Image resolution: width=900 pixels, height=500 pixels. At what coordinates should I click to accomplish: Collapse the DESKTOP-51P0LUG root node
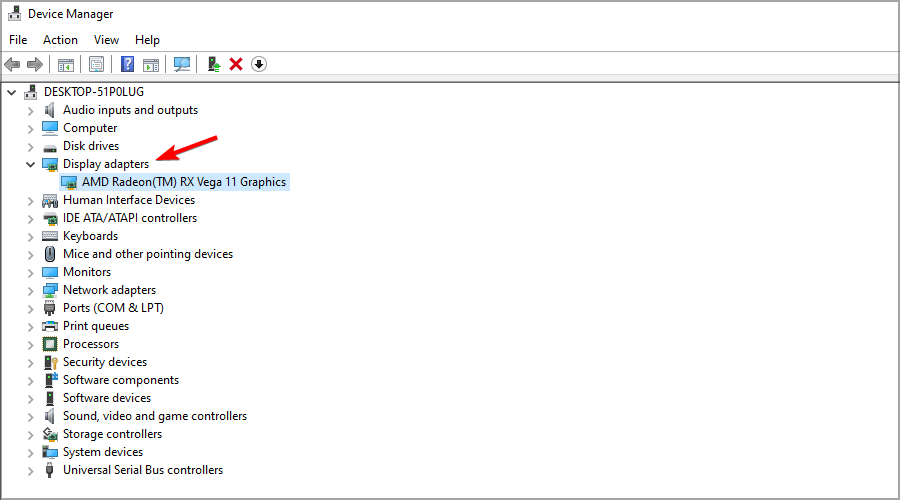[11, 92]
